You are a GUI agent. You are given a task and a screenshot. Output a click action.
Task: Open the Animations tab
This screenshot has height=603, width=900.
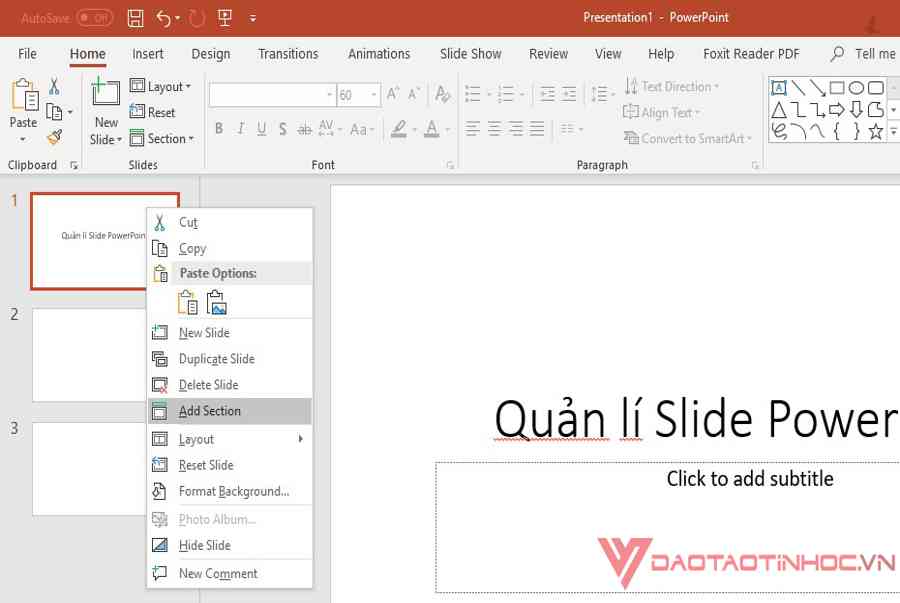pos(379,54)
